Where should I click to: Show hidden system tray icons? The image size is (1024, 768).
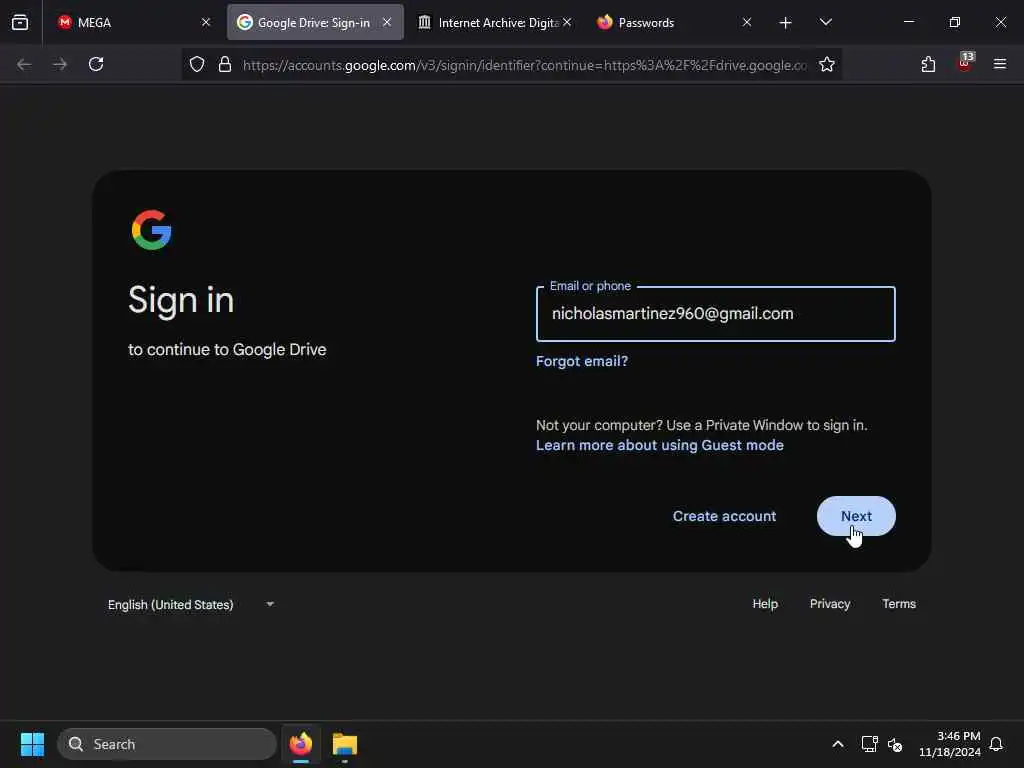[838, 744]
